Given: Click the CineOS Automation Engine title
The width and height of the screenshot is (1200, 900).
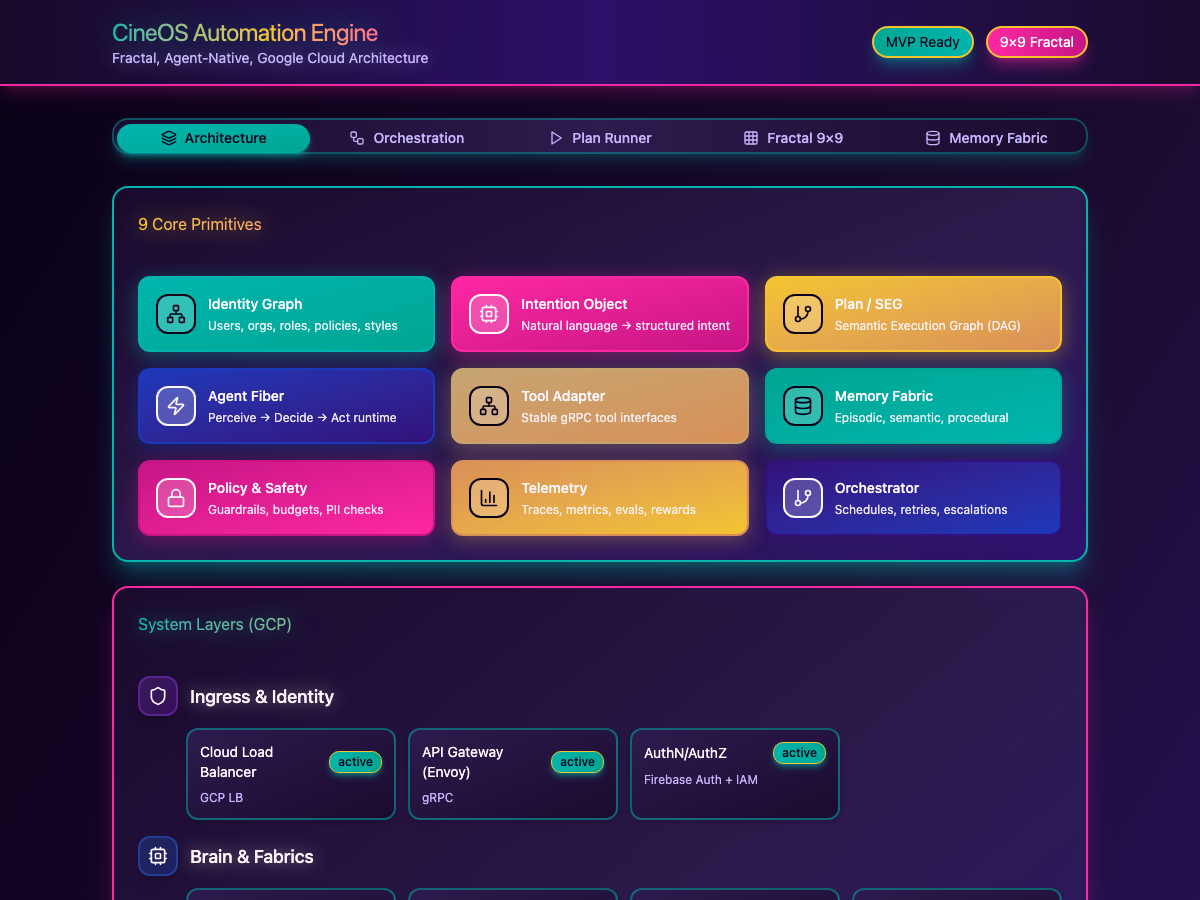Looking at the screenshot, I should pyautogui.click(x=245, y=33).
